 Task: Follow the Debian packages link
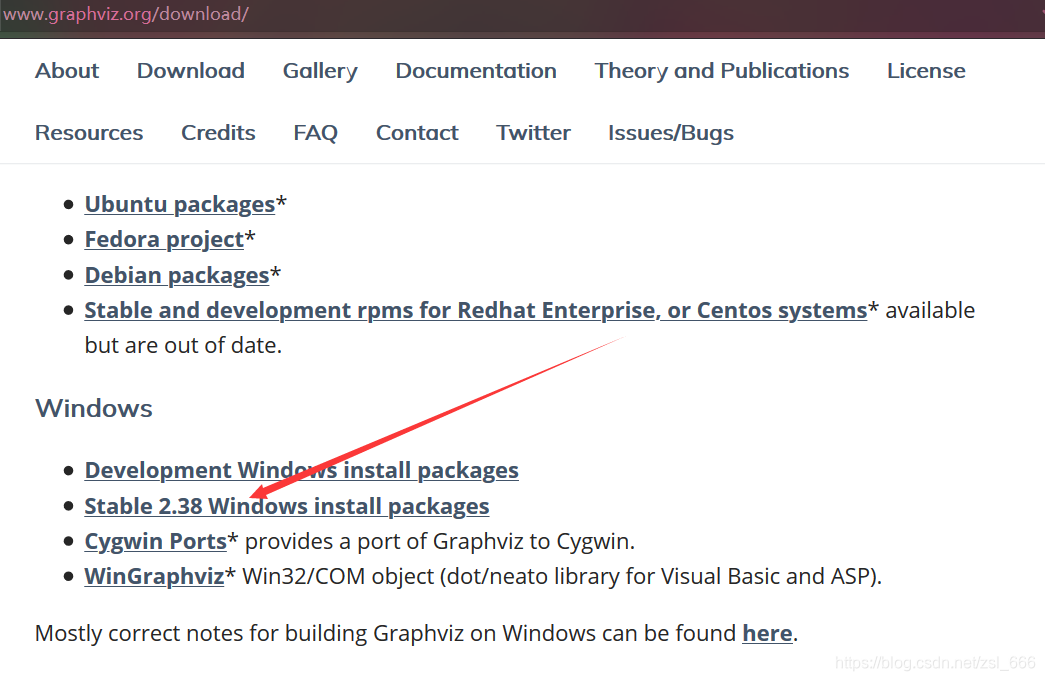coord(177,275)
